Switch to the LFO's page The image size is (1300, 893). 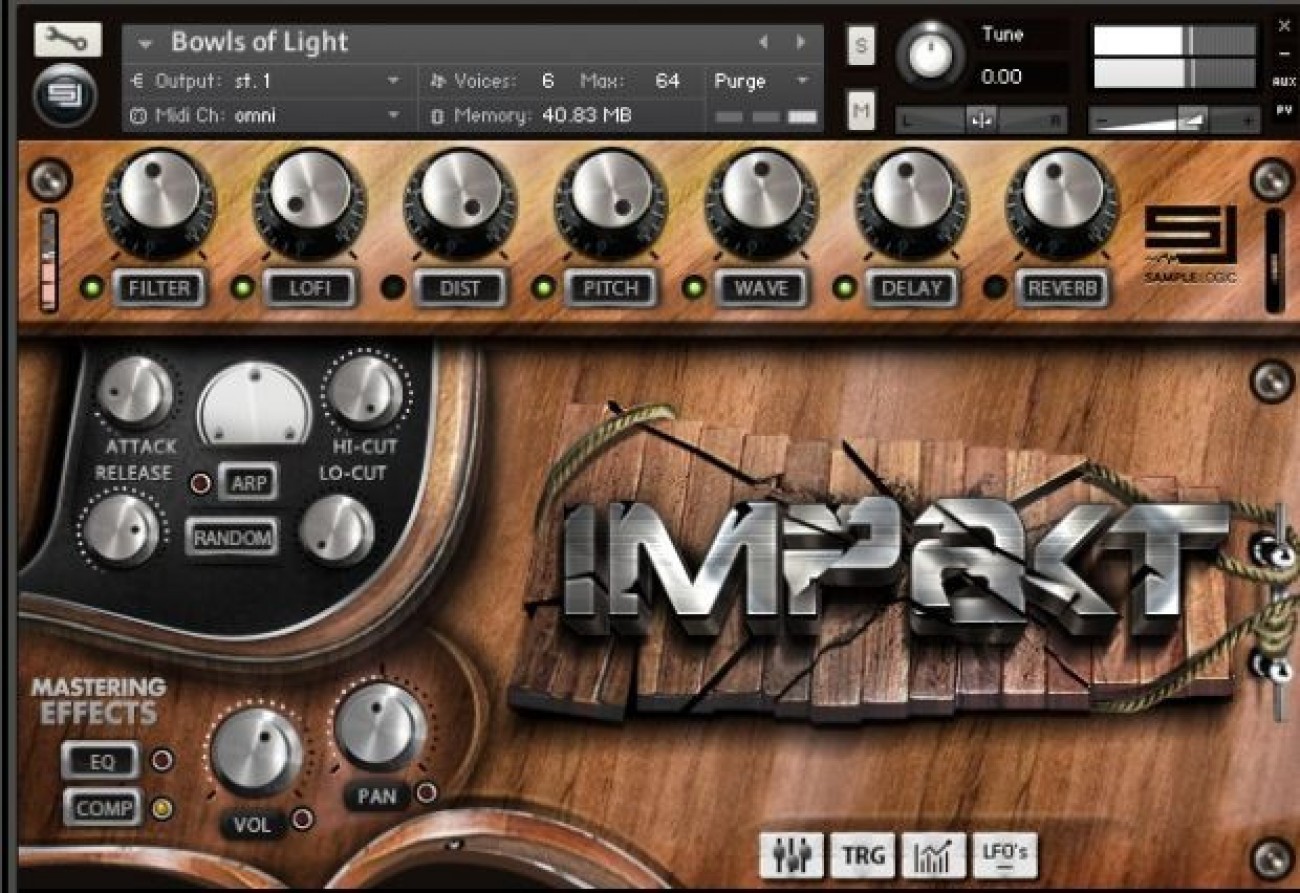pos(1005,856)
